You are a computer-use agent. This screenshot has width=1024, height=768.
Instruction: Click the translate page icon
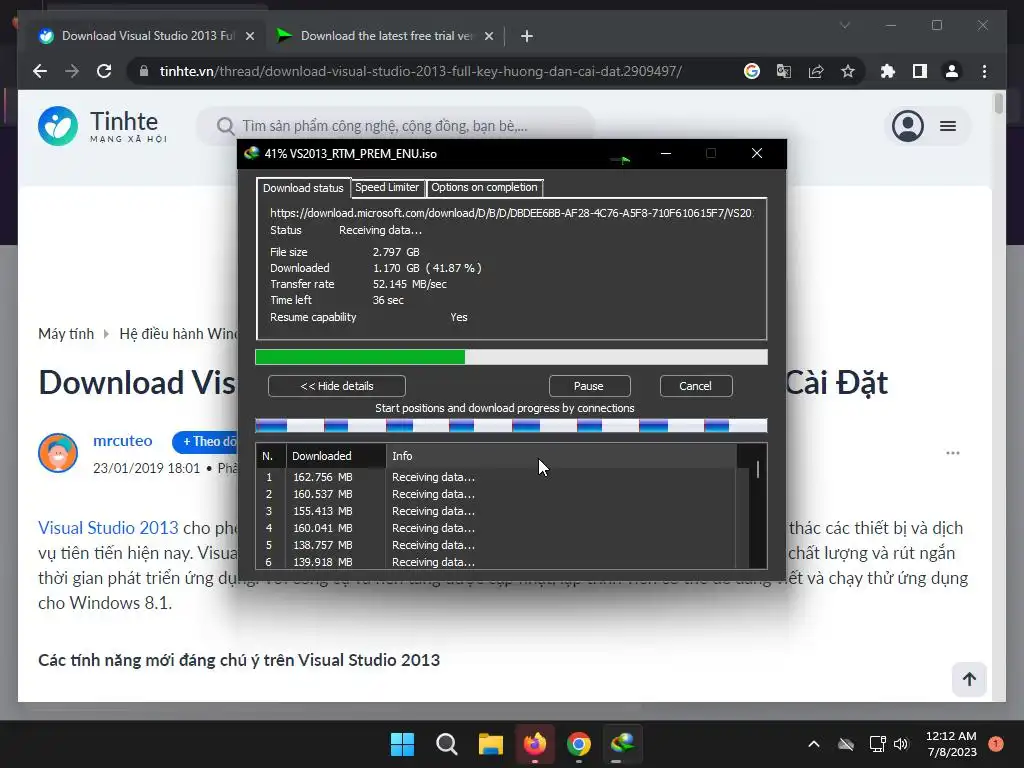point(784,71)
